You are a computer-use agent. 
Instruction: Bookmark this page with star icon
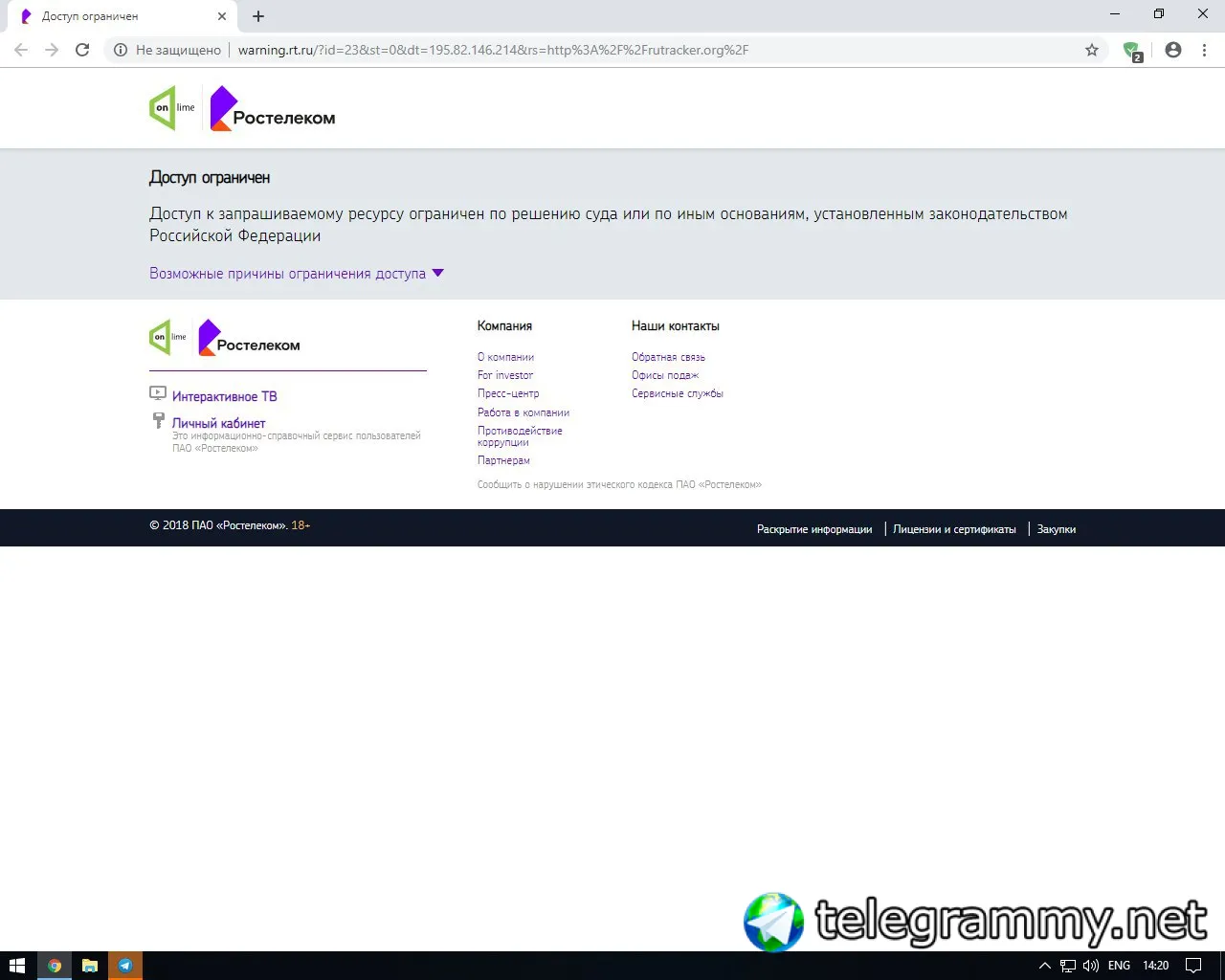[x=1092, y=50]
